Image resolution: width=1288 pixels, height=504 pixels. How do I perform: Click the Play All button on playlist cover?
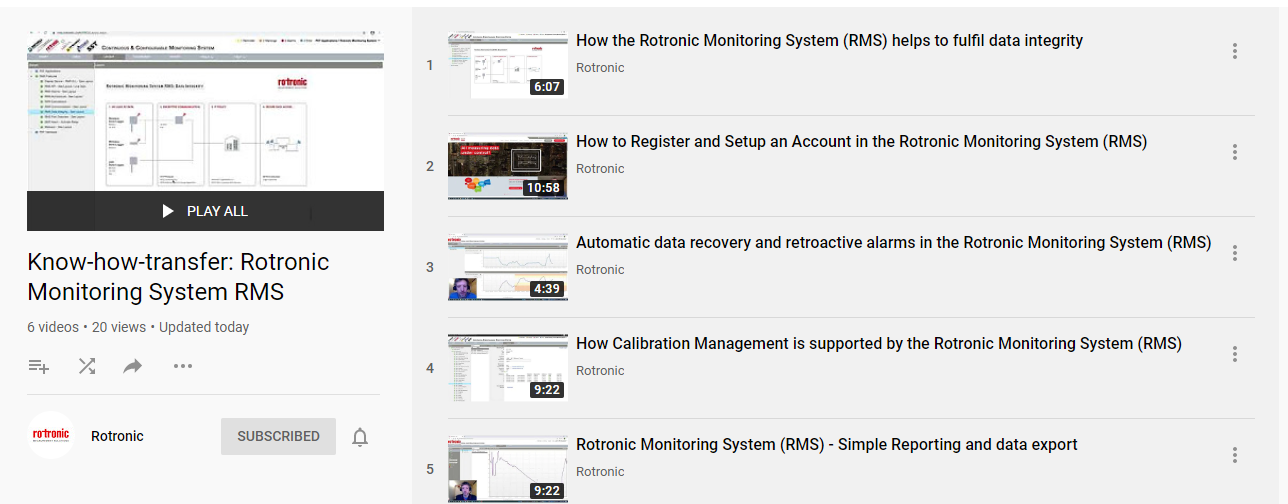point(205,211)
